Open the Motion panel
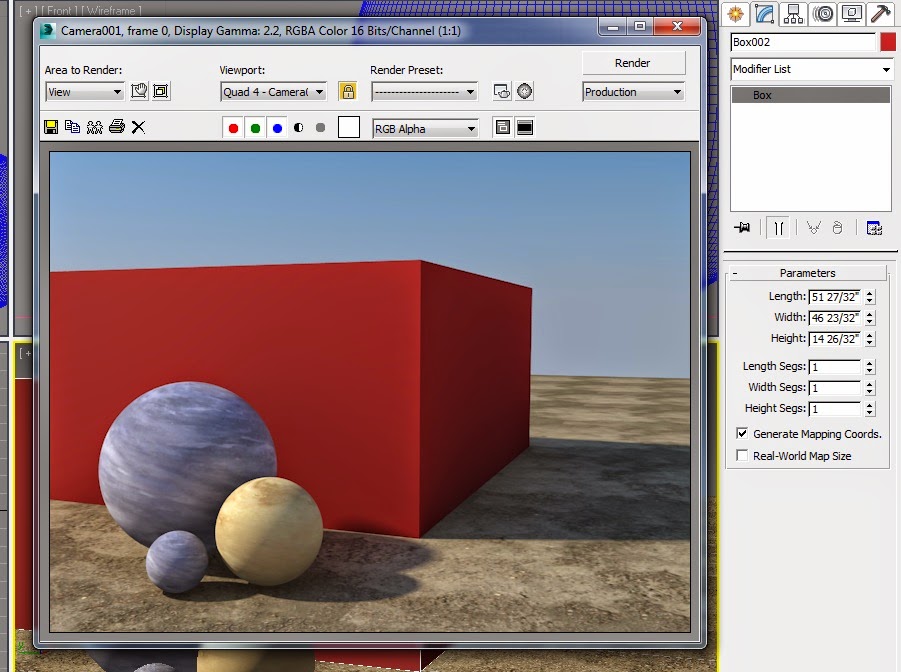 [822, 14]
